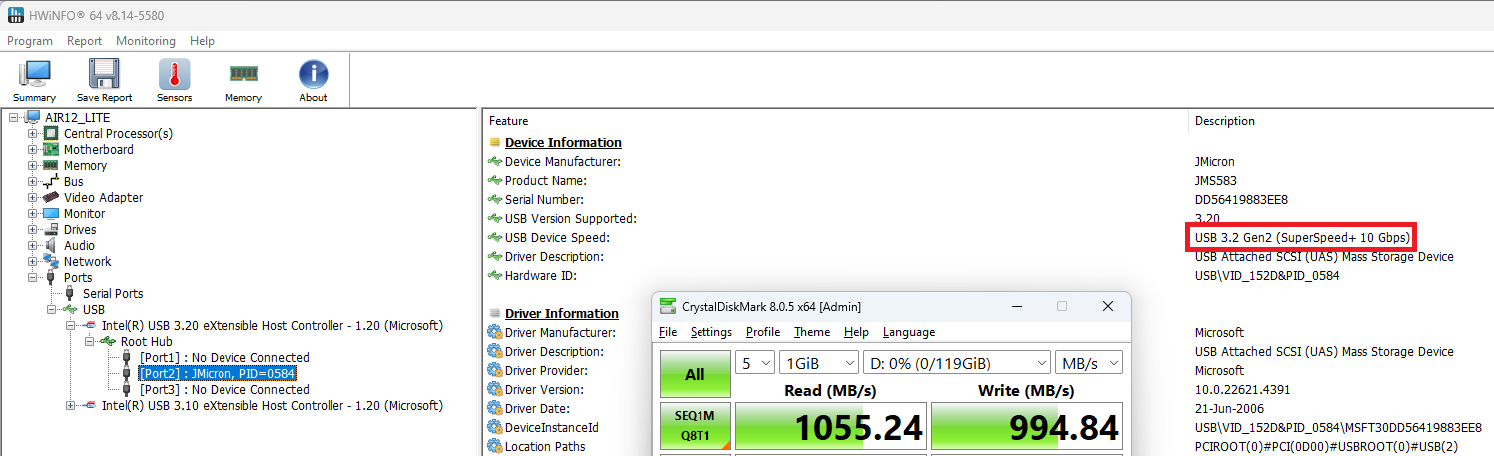Click the Driver Information section icon
This screenshot has width=1494, height=456.
click(494, 313)
